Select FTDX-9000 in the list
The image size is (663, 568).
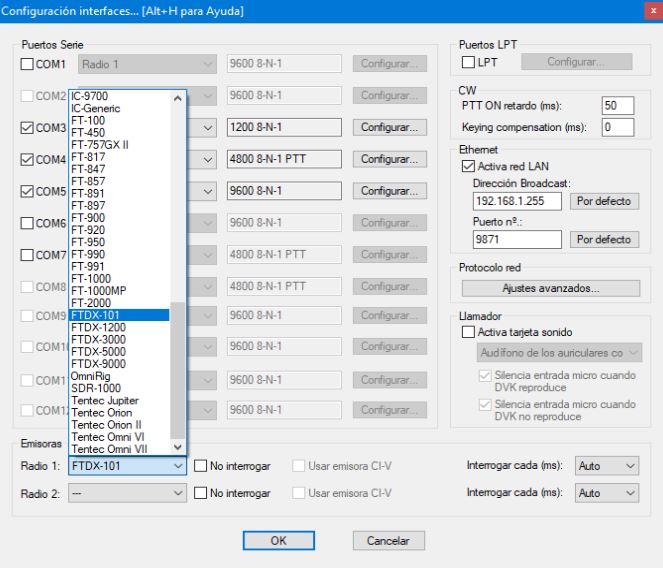pyautogui.click(x=120, y=364)
